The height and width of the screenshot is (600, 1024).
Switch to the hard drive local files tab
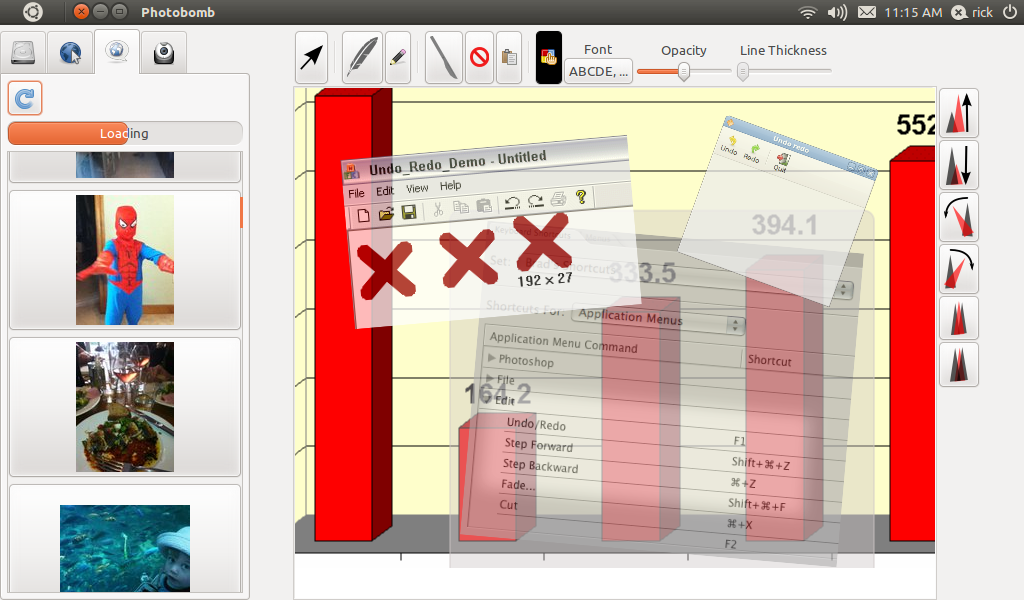[23, 52]
